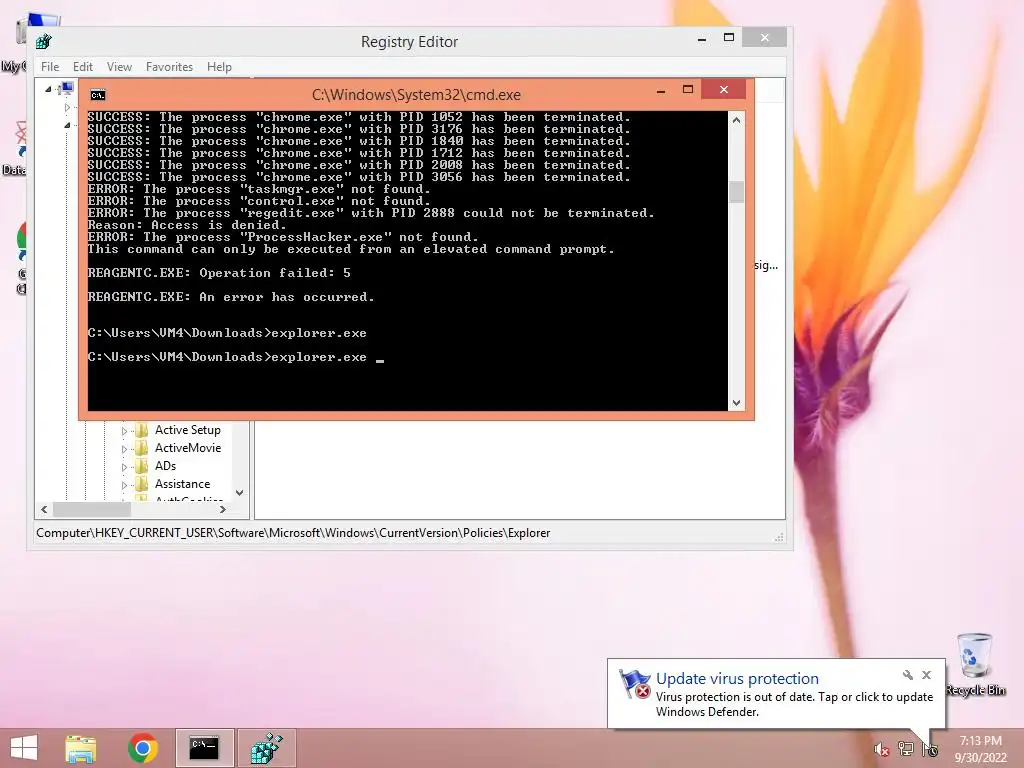Expand the ActiveMovie registry key
This screenshot has height=768, width=1024.
[x=124, y=449]
